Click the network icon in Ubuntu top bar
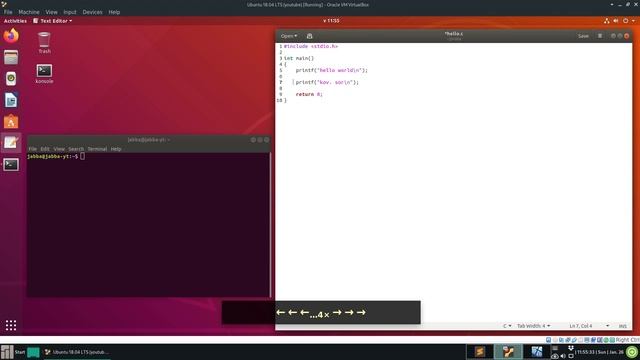 (x=607, y=21)
